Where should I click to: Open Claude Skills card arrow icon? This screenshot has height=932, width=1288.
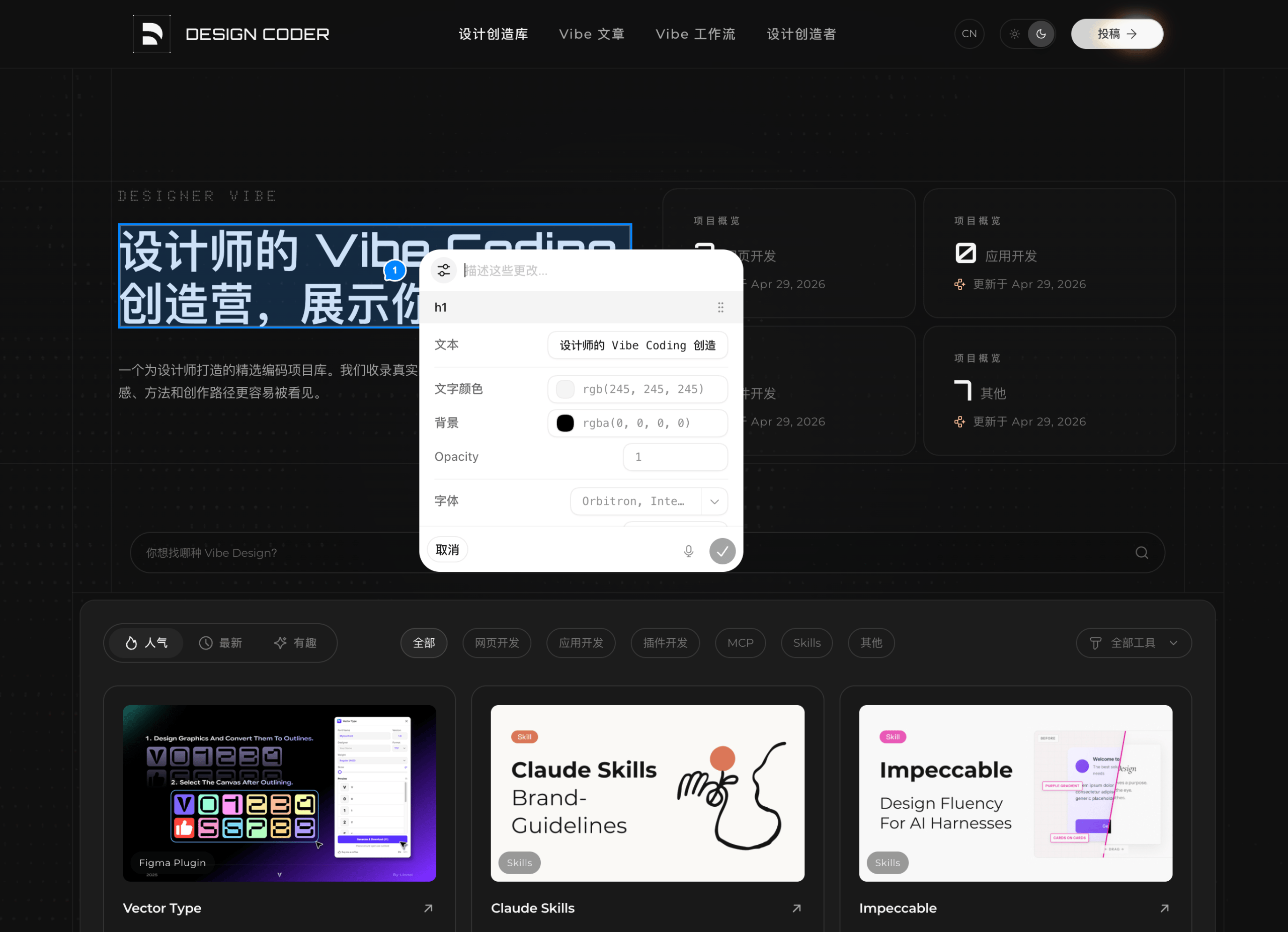click(x=797, y=908)
